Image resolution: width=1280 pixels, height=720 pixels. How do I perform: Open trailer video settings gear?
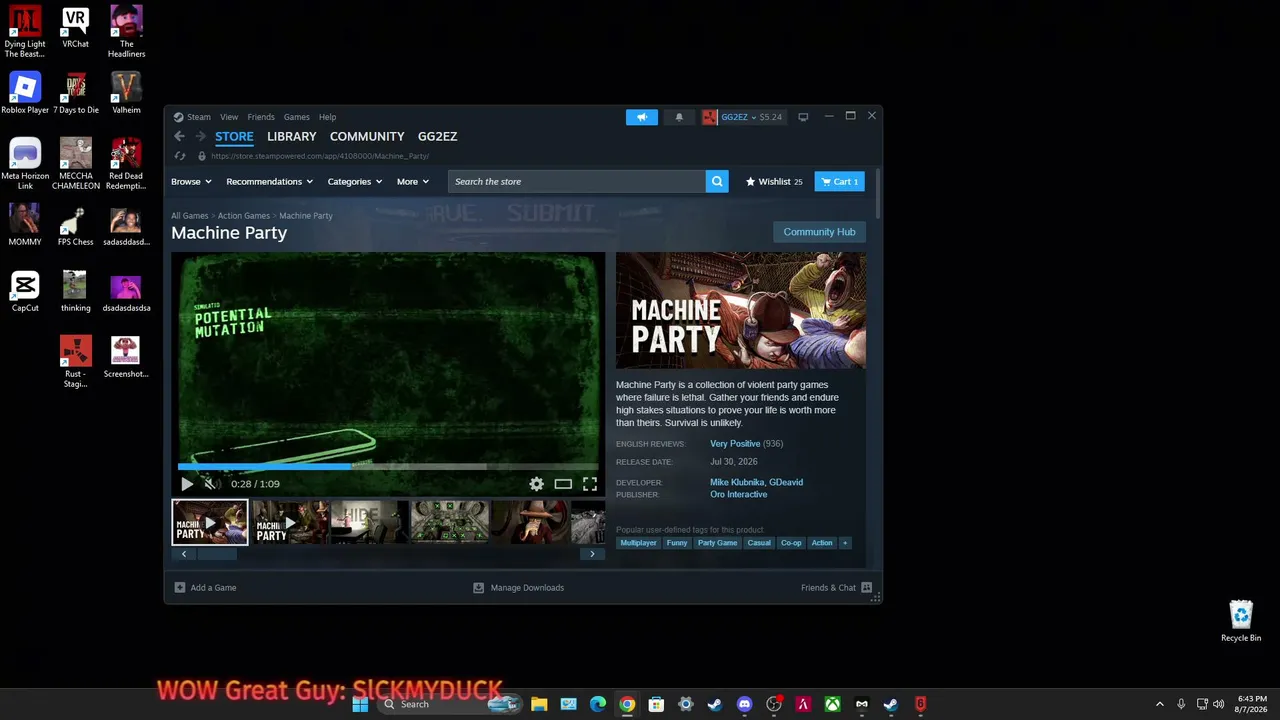(537, 484)
